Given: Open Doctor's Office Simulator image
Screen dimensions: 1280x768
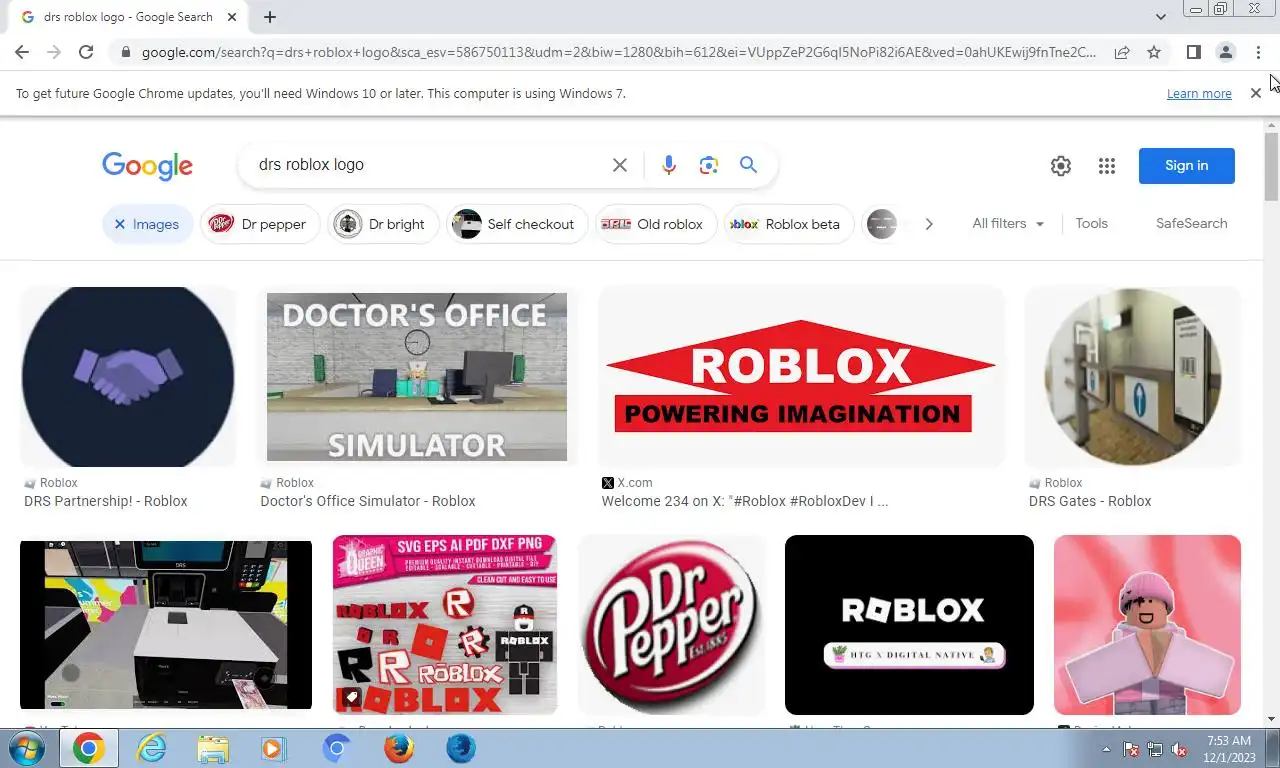Looking at the screenshot, I should pyautogui.click(x=417, y=377).
